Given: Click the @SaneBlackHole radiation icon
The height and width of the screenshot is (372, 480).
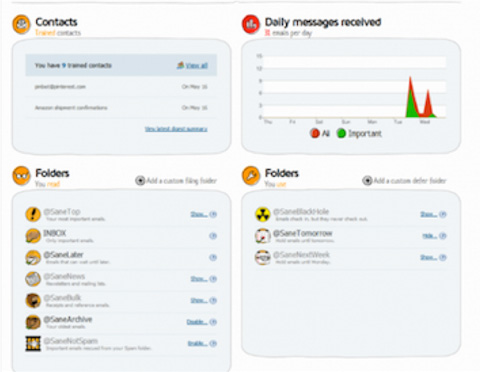Looking at the screenshot, I should coord(263,214).
